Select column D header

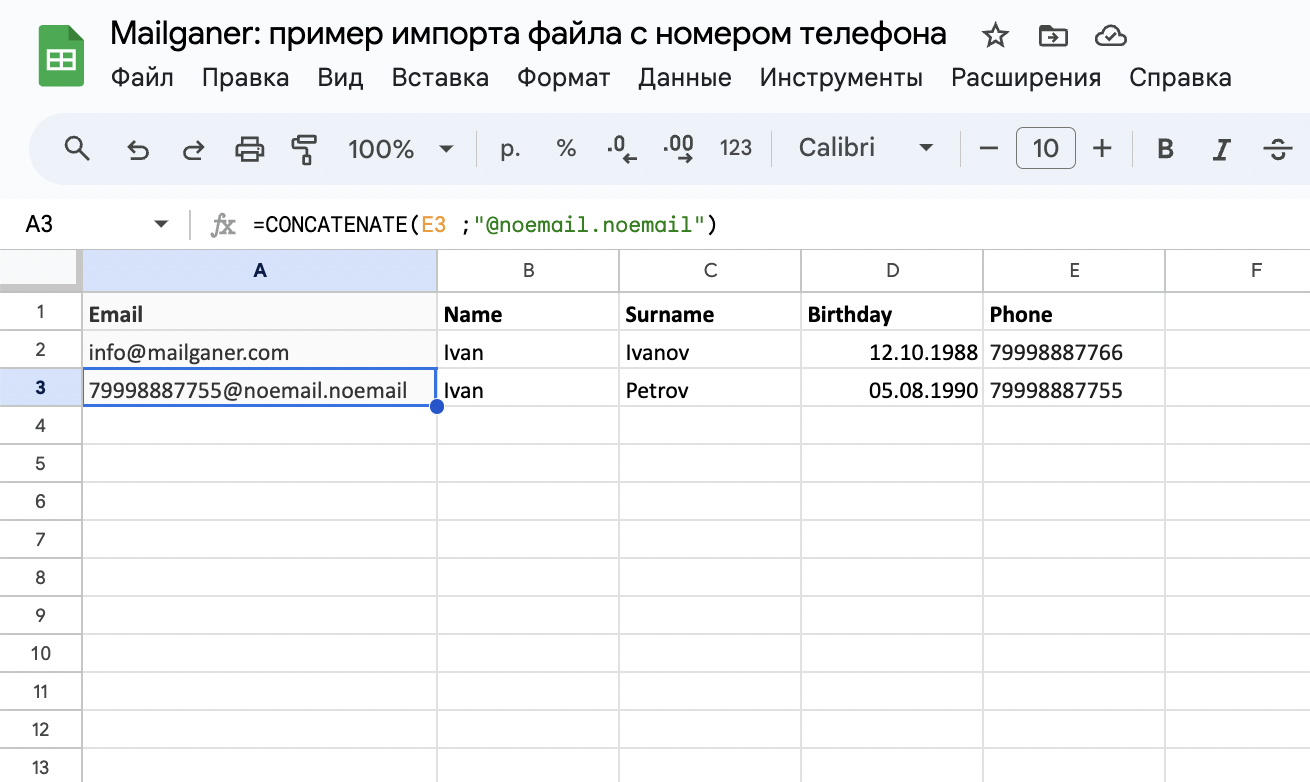click(x=892, y=270)
